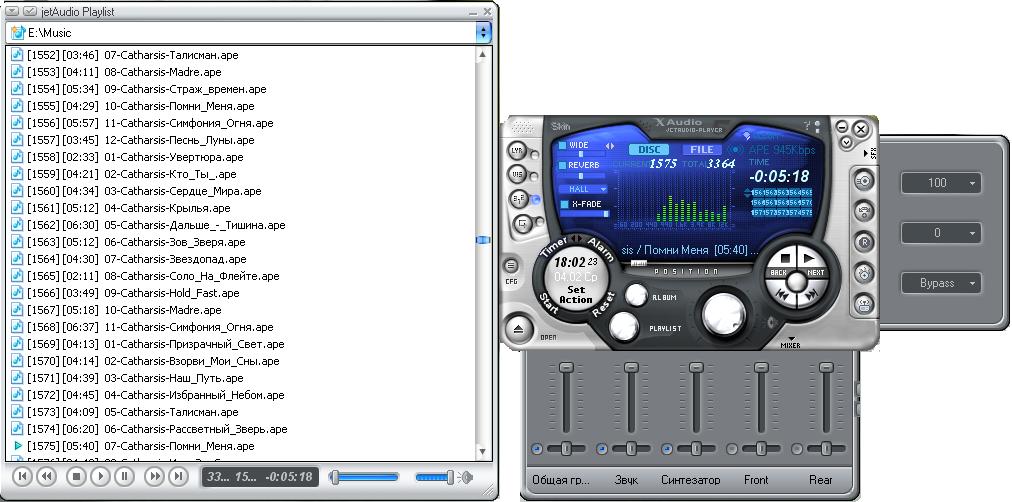Click the PLAYLIST round button
Screen dimensions: 1012x502
[x=624, y=326]
